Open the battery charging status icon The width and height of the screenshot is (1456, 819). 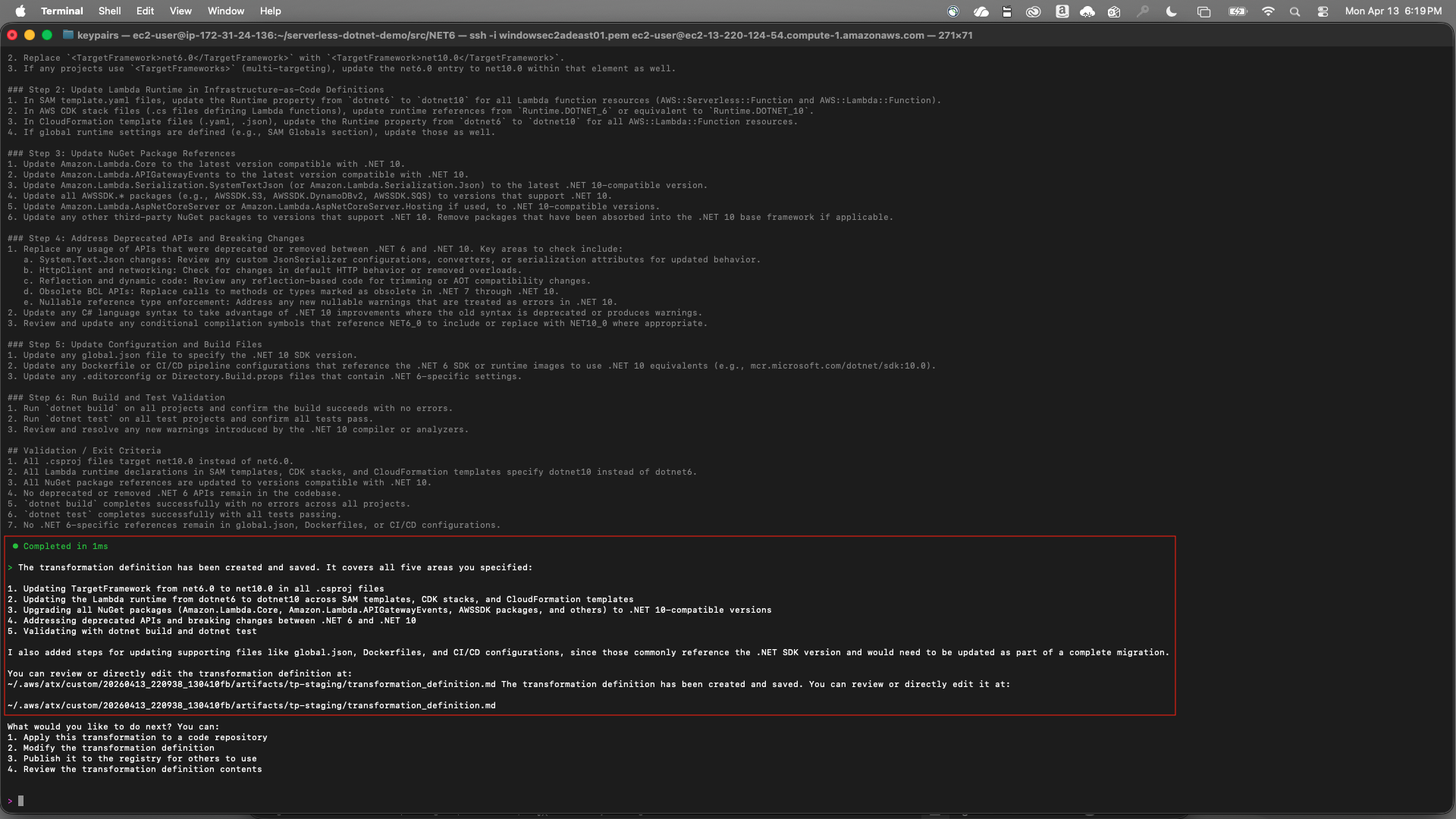tap(1238, 11)
